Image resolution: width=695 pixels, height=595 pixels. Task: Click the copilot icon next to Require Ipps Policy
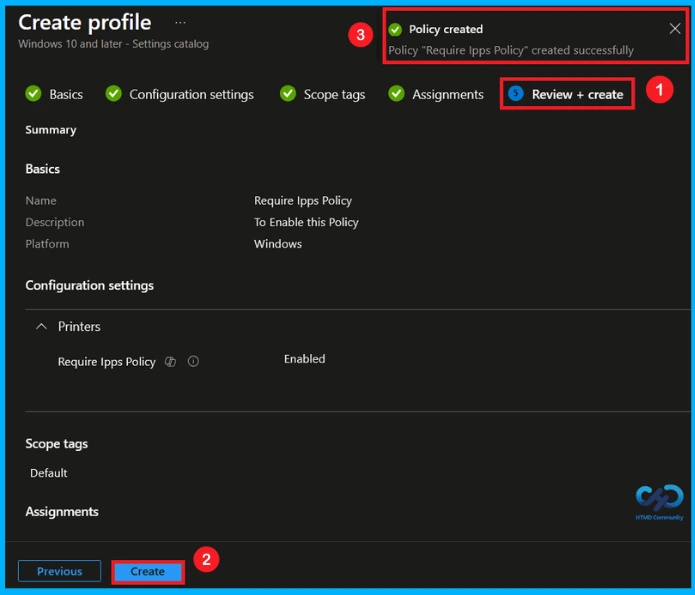(171, 362)
